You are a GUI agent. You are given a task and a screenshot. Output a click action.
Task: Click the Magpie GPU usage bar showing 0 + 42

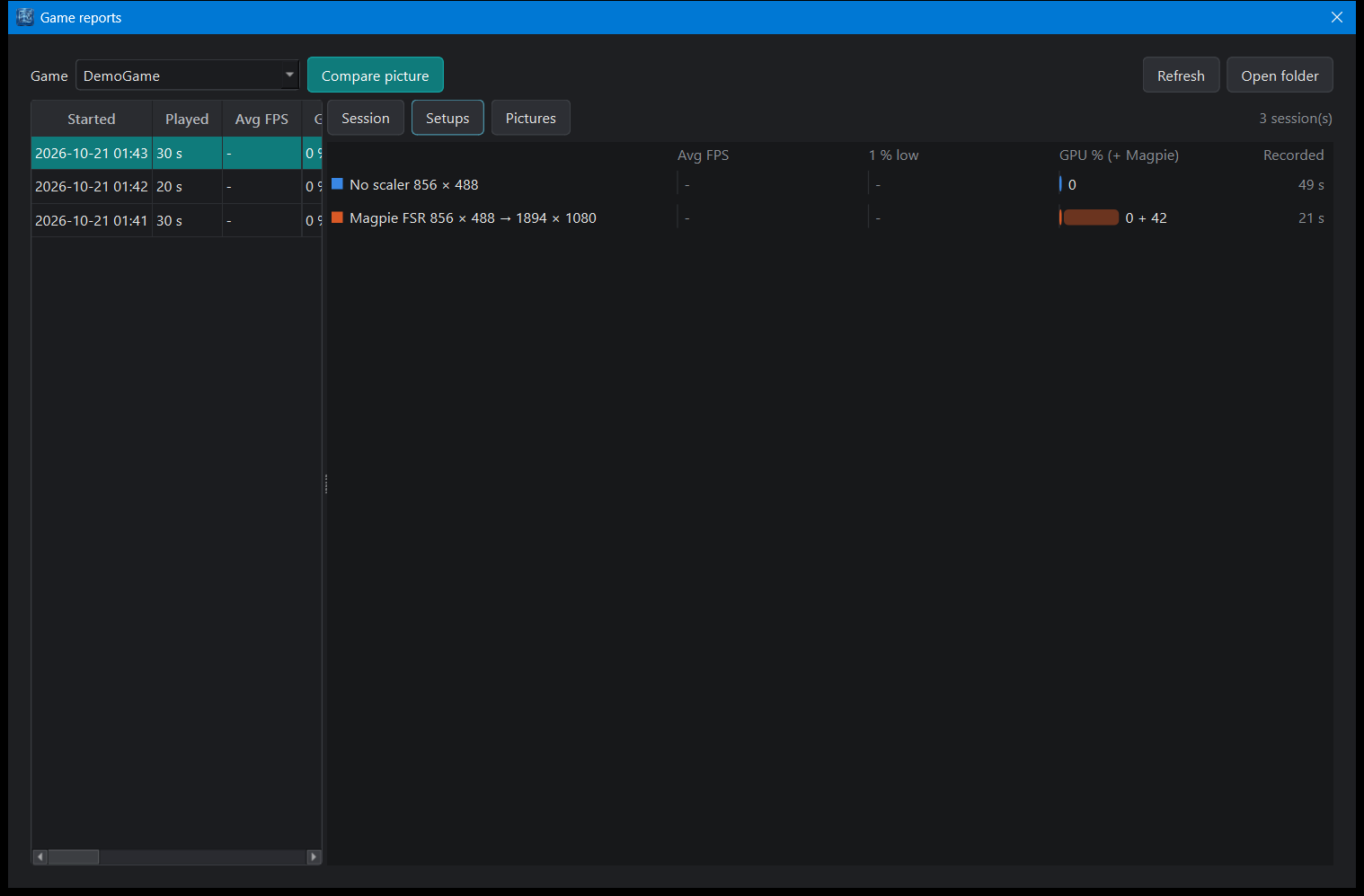coord(1090,217)
